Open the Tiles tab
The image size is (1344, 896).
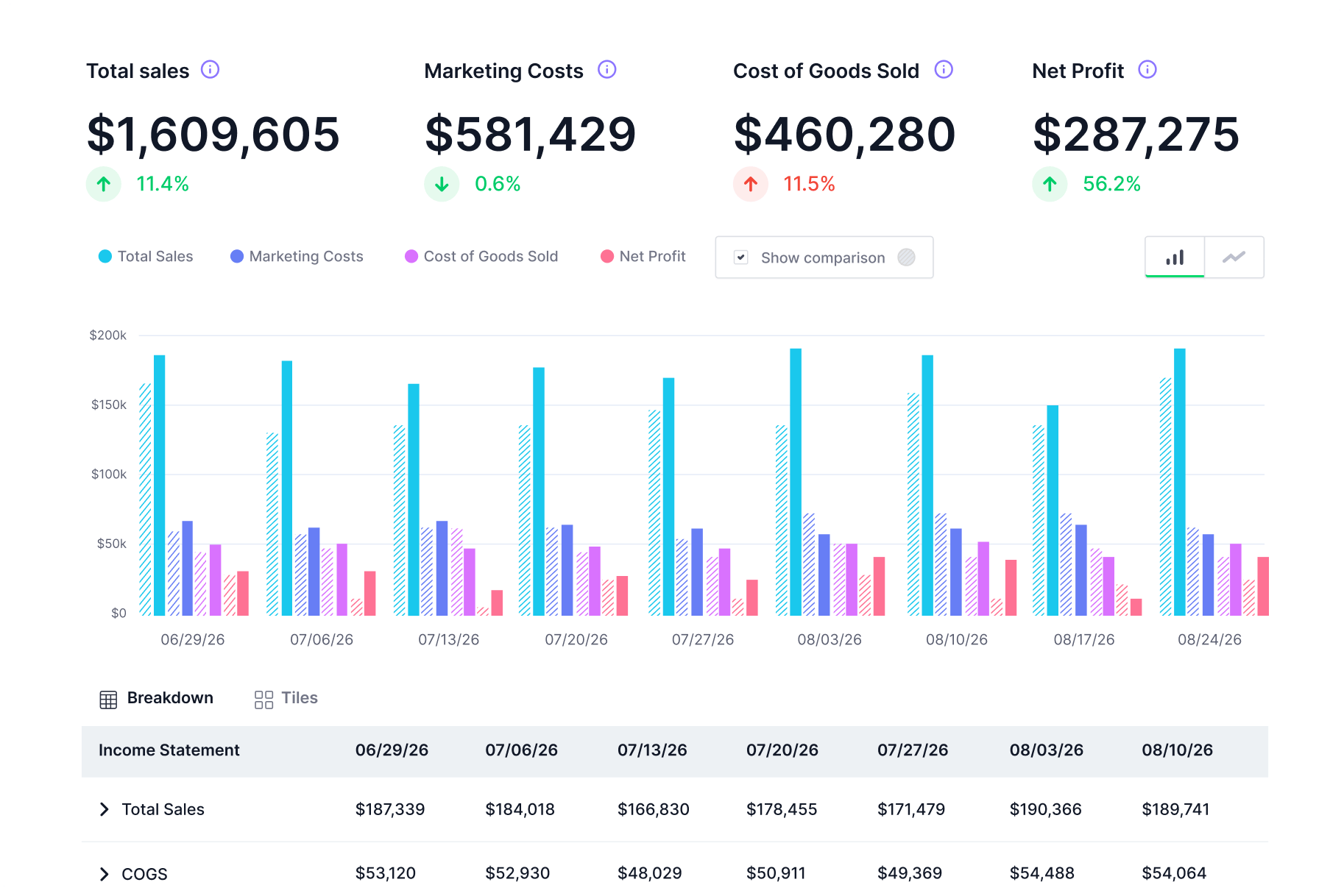[x=286, y=698]
